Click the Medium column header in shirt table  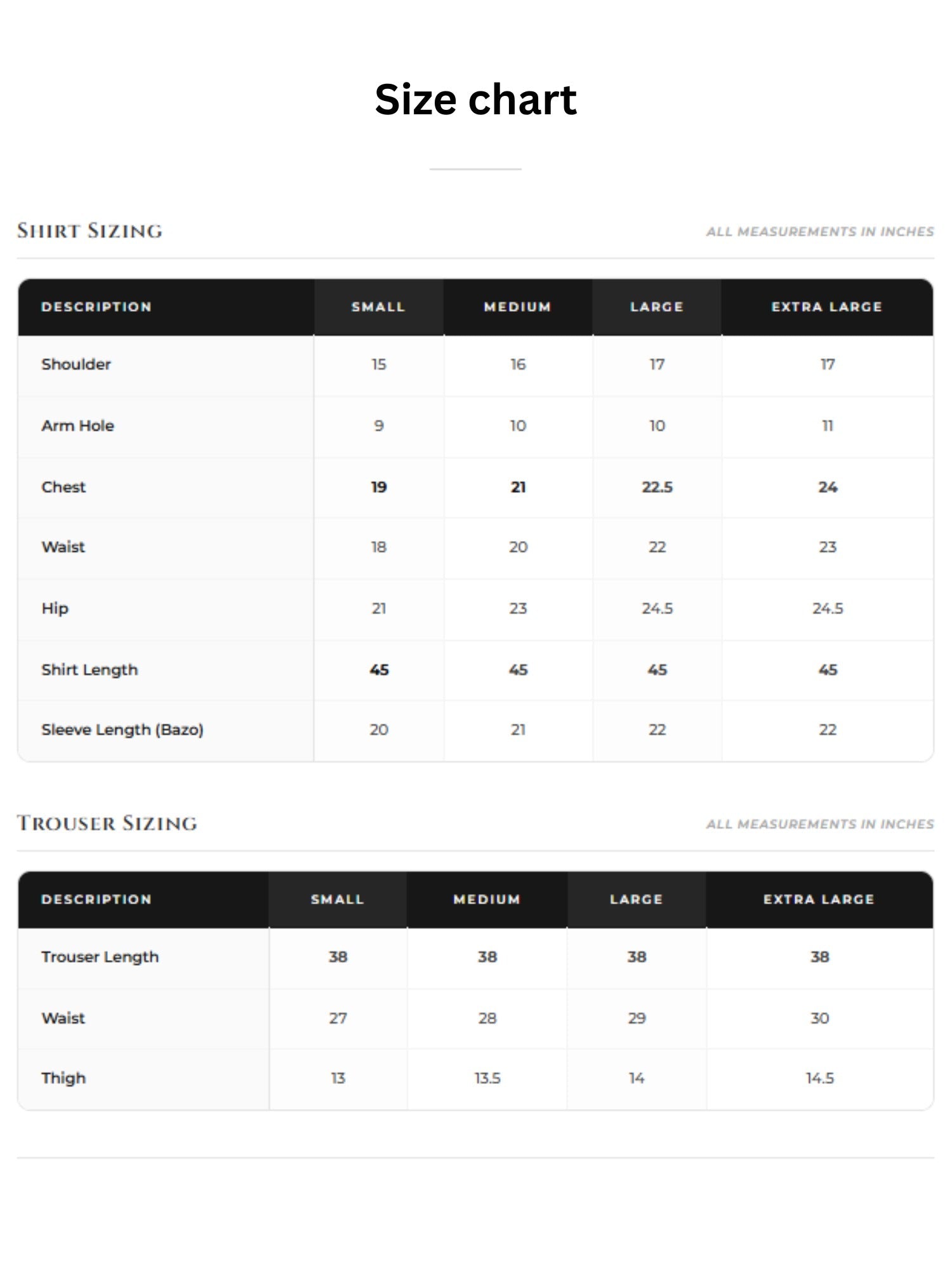point(518,307)
